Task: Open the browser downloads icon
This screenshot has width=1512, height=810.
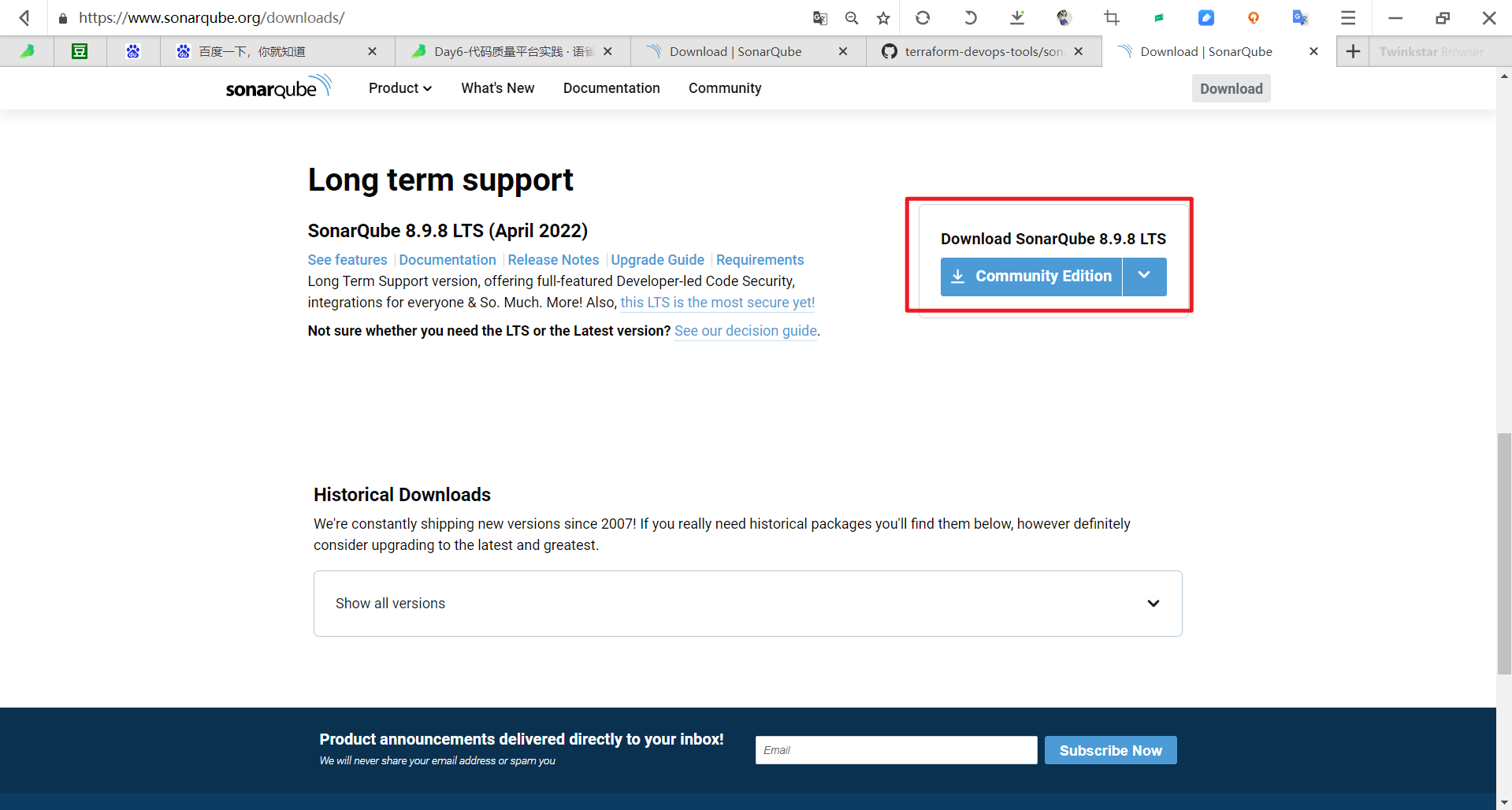Action: pyautogui.click(x=1017, y=17)
